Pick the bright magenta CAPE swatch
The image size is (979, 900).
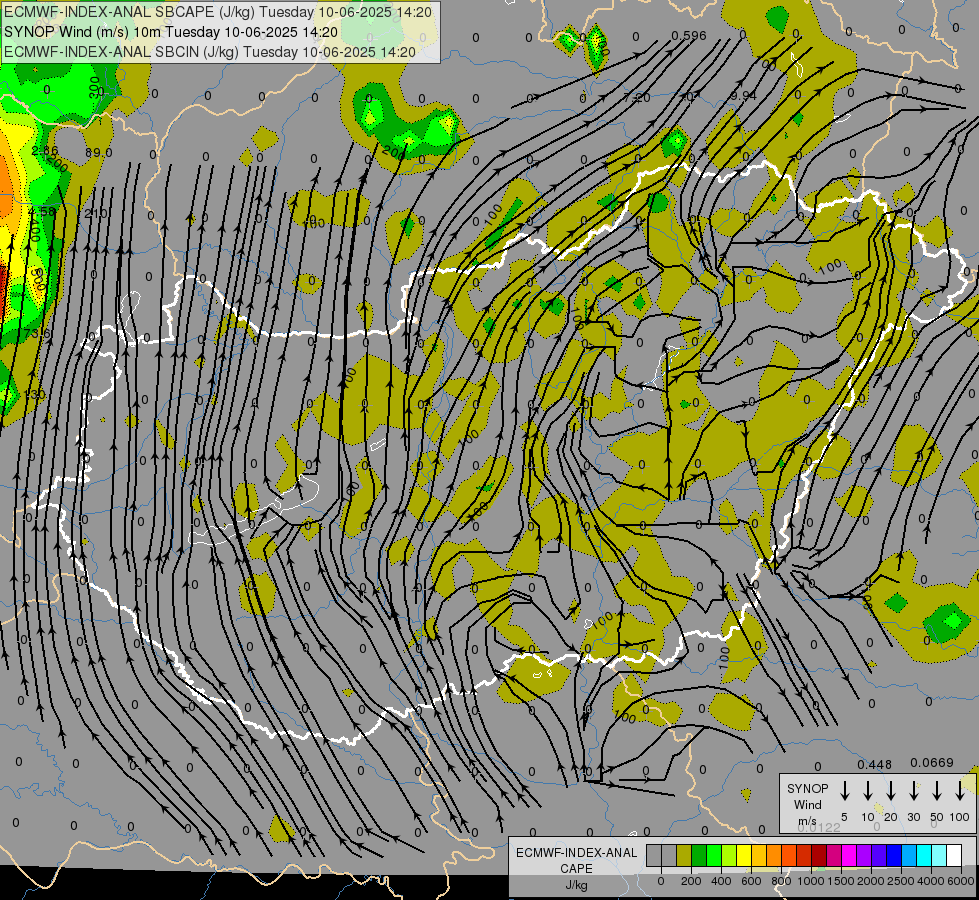849,855
